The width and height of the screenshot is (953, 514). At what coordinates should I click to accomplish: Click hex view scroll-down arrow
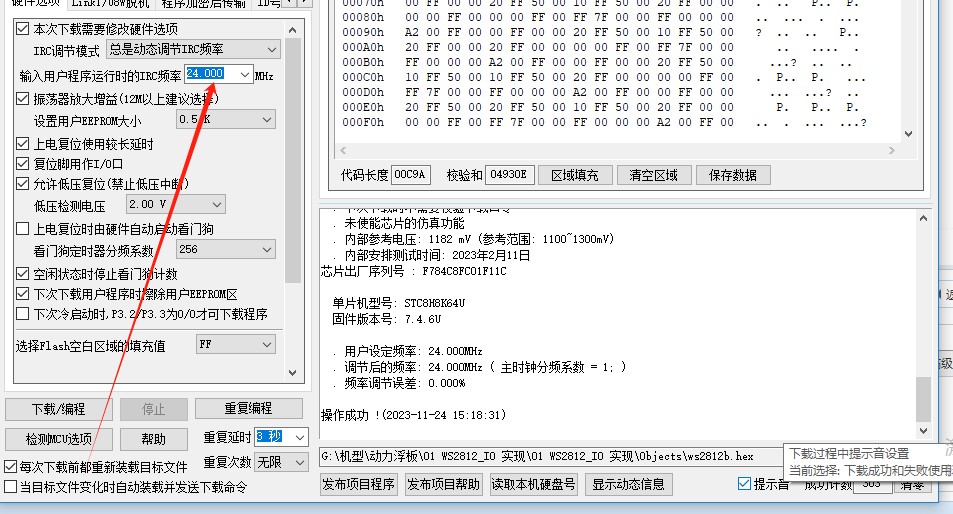tap(908, 134)
